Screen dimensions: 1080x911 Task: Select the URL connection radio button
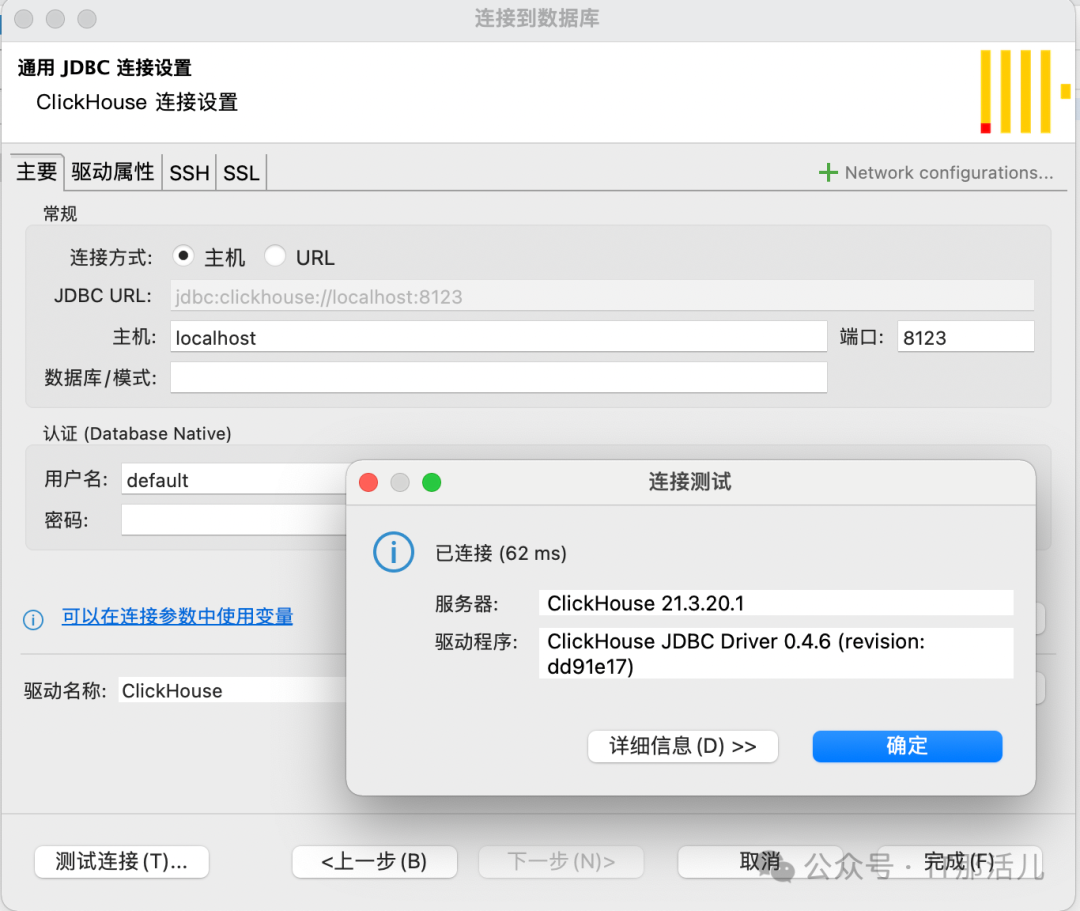coord(275,255)
